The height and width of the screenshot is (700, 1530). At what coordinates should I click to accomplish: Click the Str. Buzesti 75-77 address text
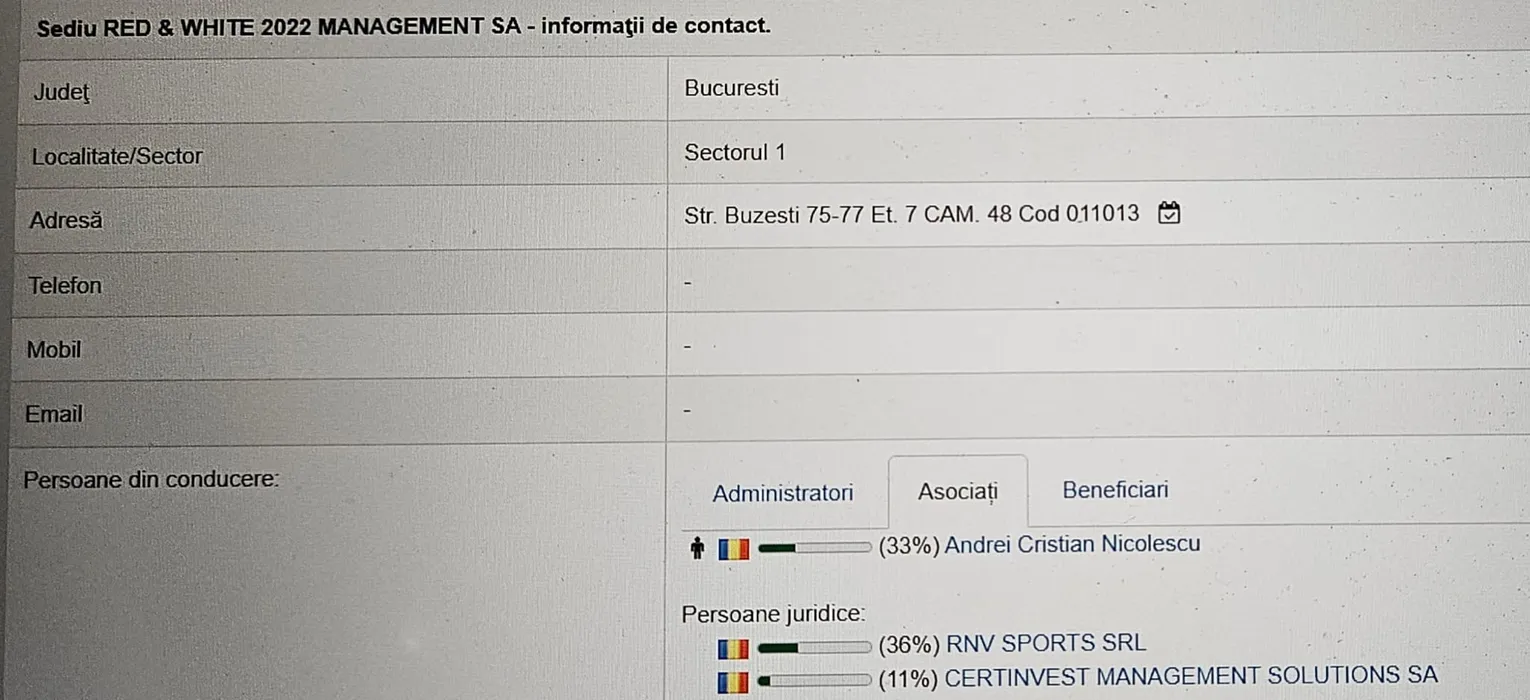[x=911, y=214]
